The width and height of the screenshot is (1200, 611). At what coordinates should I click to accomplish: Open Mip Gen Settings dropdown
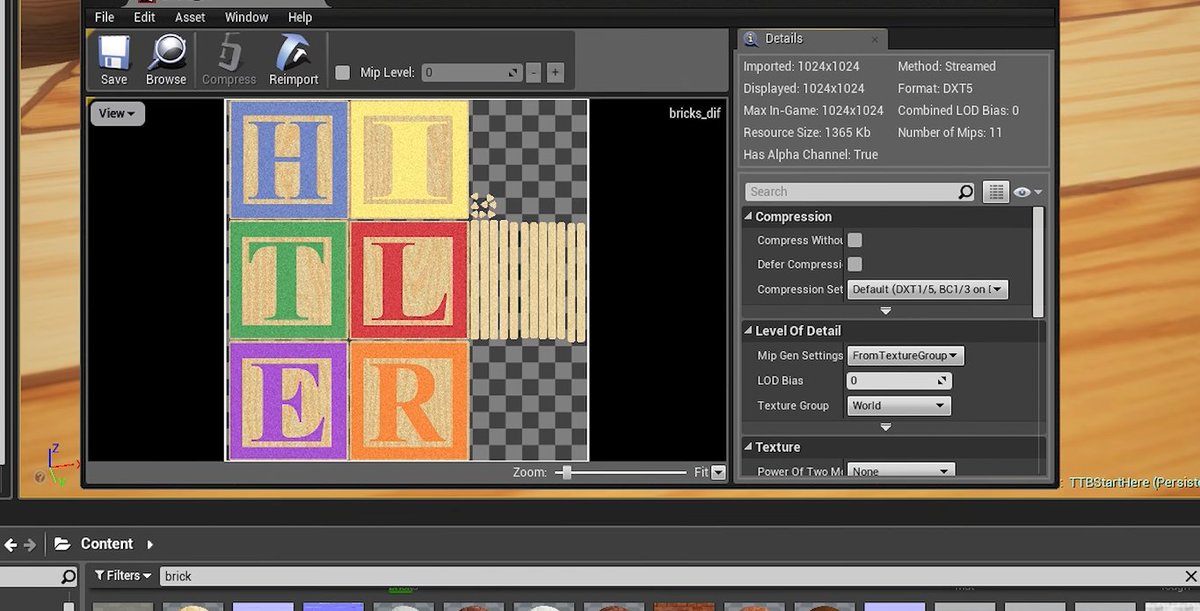point(905,355)
